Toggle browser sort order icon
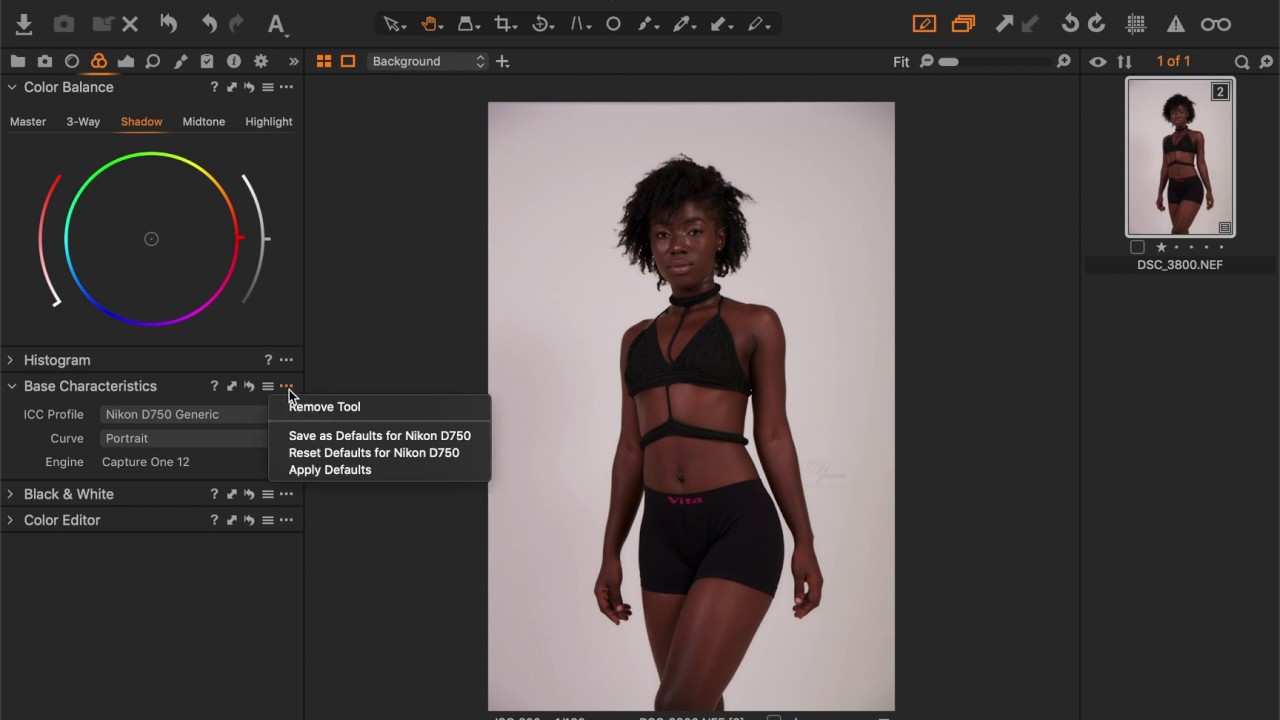The width and height of the screenshot is (1280, 720). pyautogui.click(x=1125, y=62)
